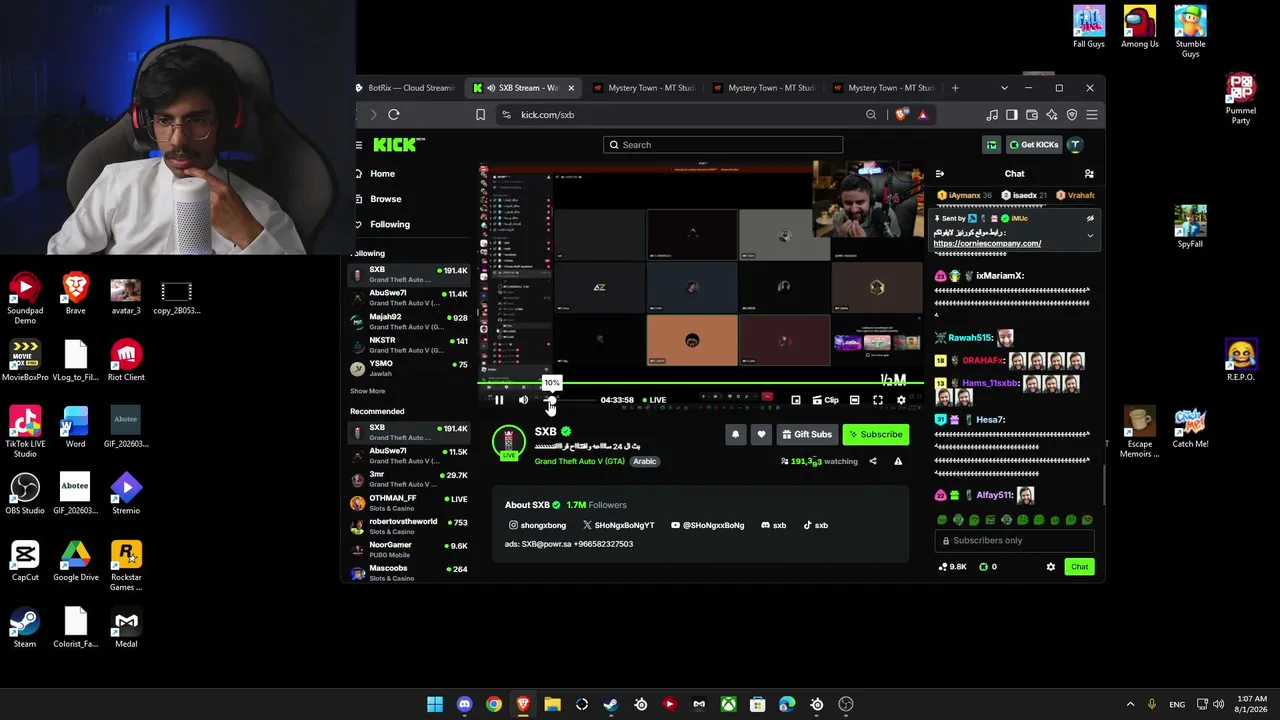The height and width of the screenshot is (720, 1280).
Task: Click the Gift Subs button
Action: pos(807,434)
